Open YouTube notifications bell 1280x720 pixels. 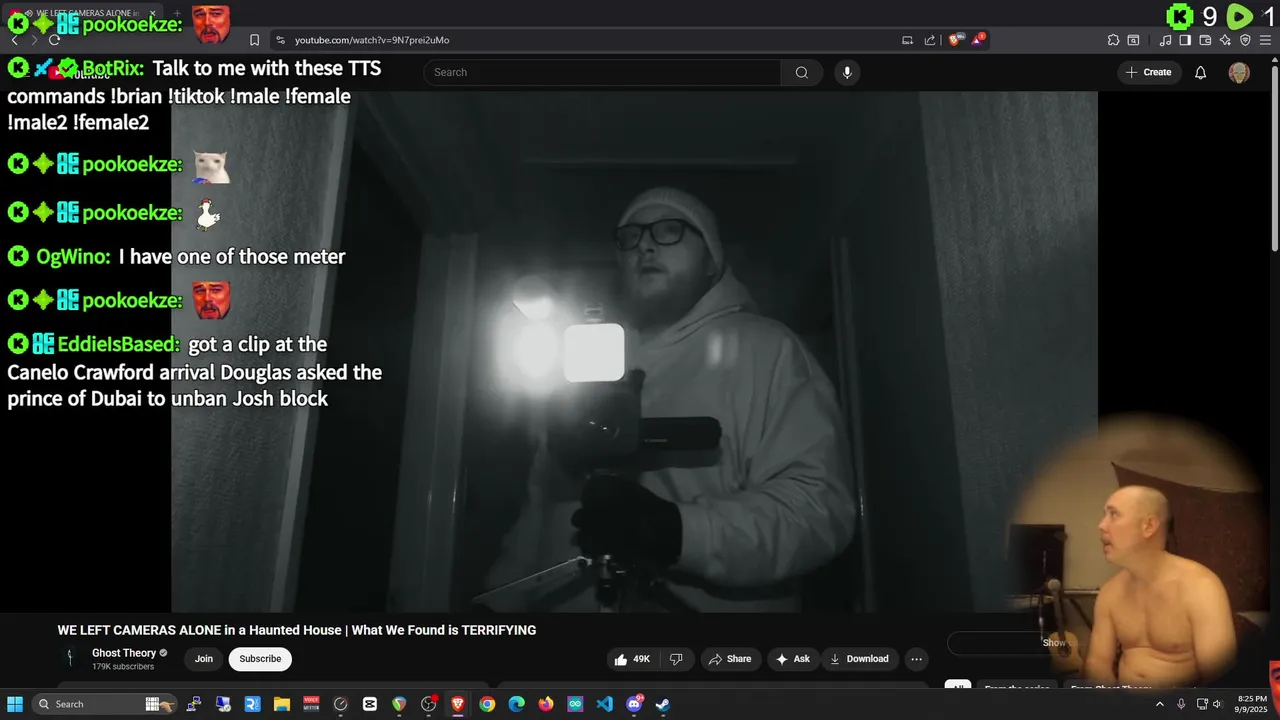pyautogui.click(x=1201, y=72)
